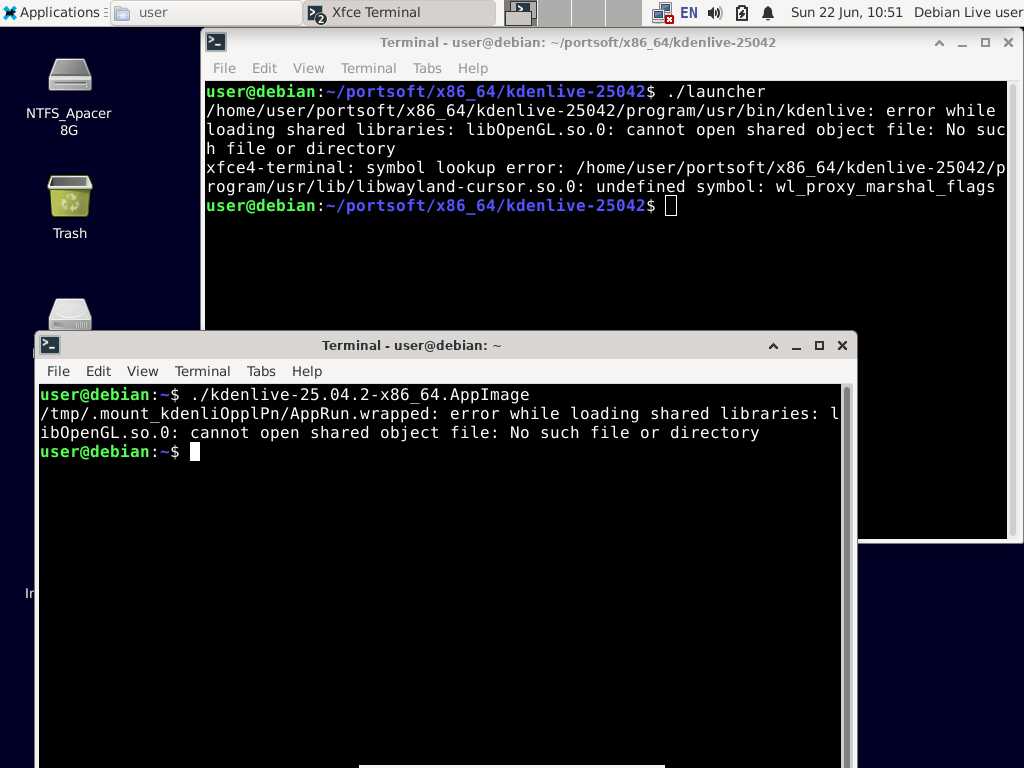
Task: Click the front terminal's prompt cursor block
Action: pyautogui.click(x=195, y=451)
